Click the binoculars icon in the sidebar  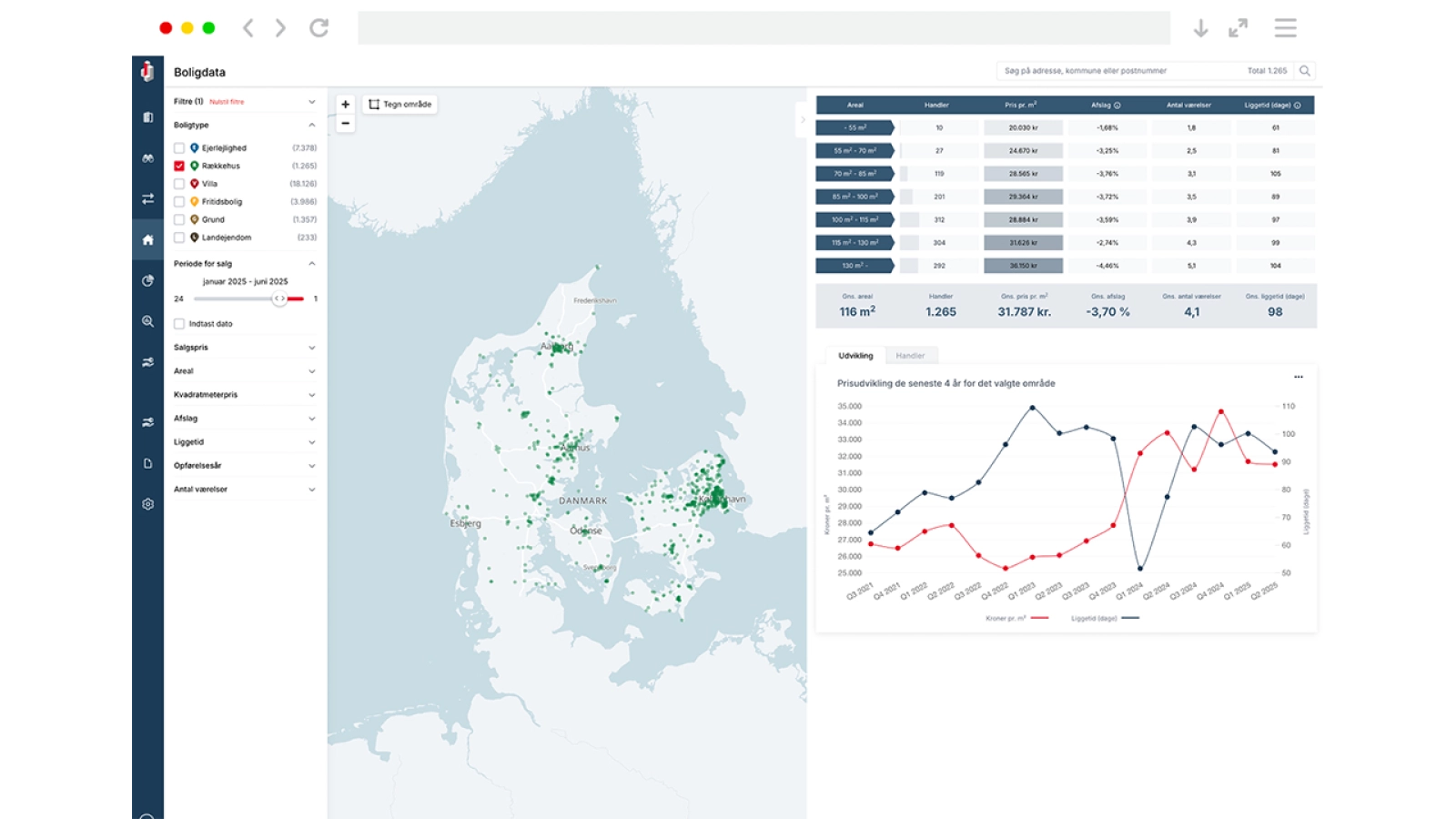(x=147, y=158)
